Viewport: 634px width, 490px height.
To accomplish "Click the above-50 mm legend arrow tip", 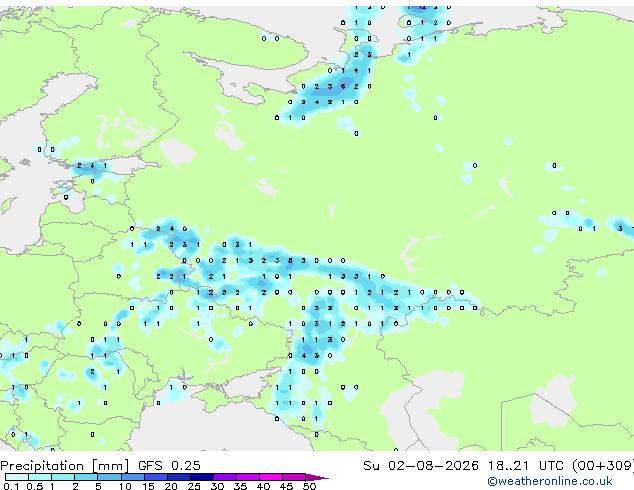I will point(317,477).
